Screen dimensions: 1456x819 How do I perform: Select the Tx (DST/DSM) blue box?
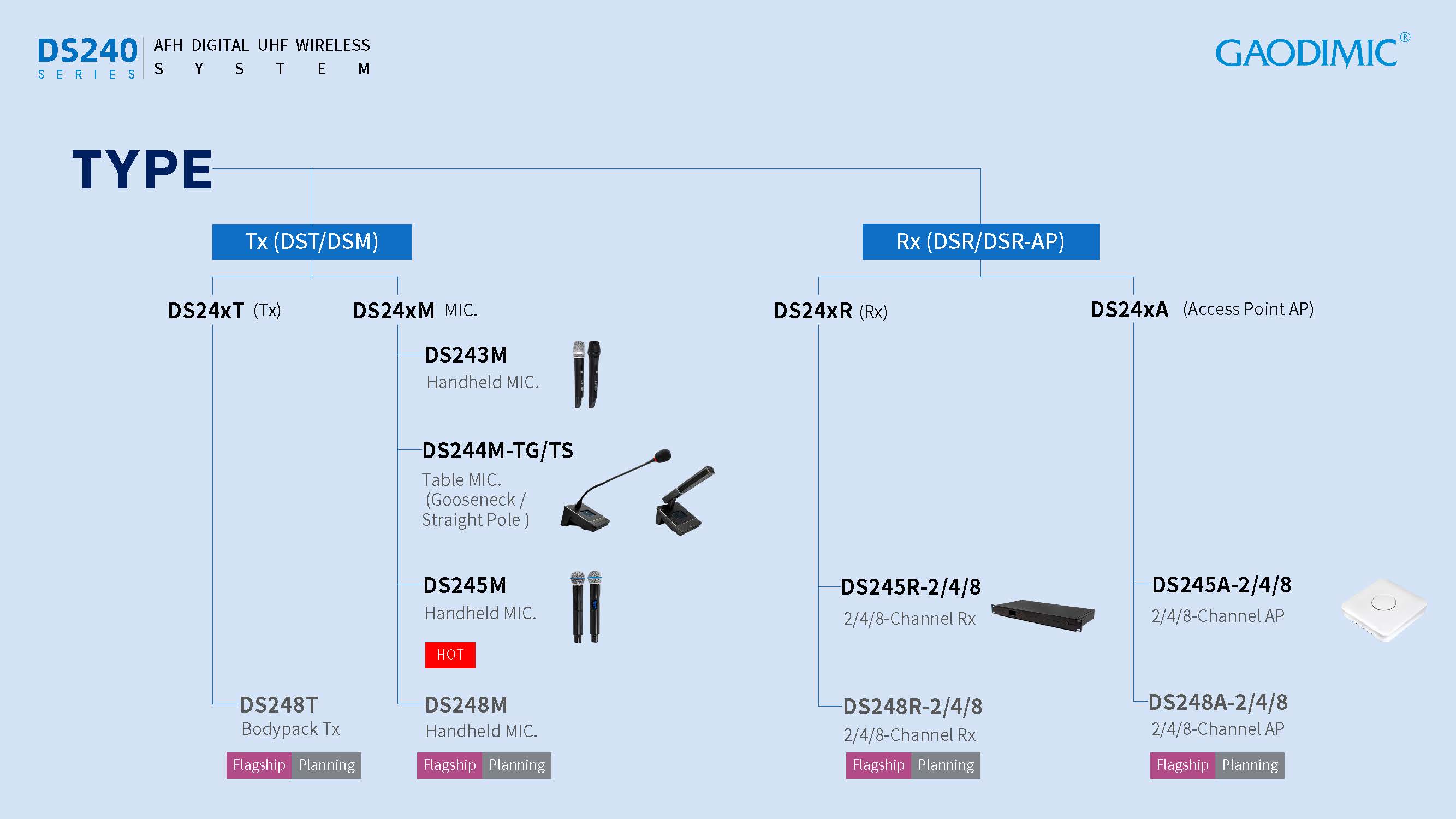click(x=311, y=242)
